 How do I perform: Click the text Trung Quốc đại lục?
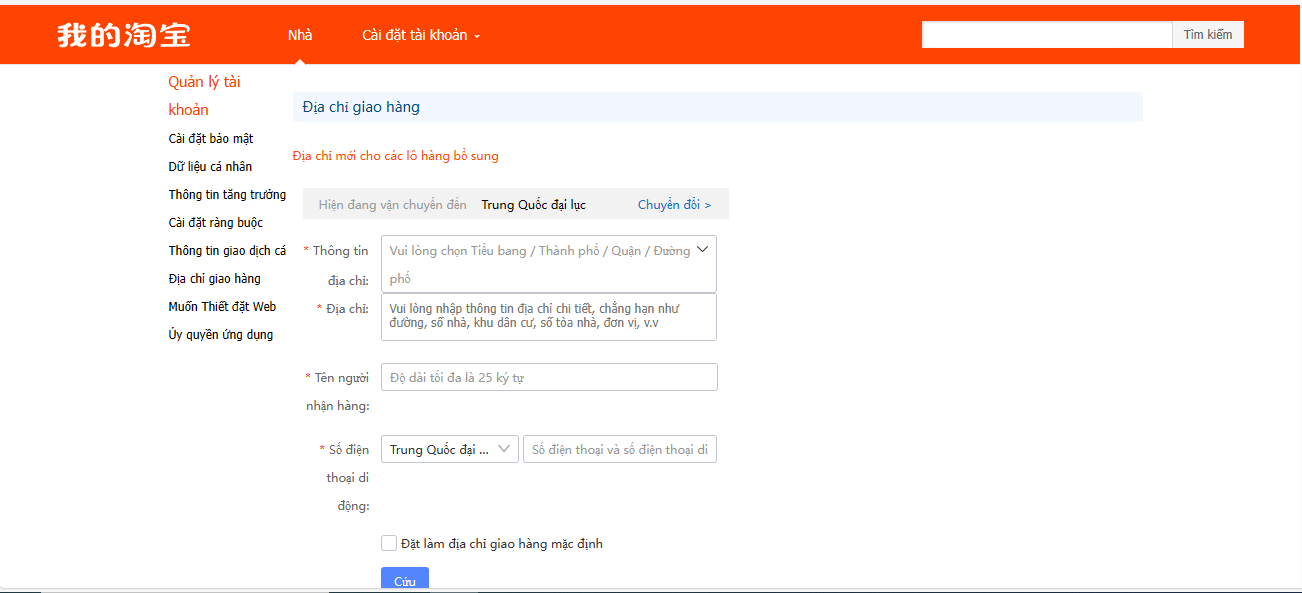[534, 204]
